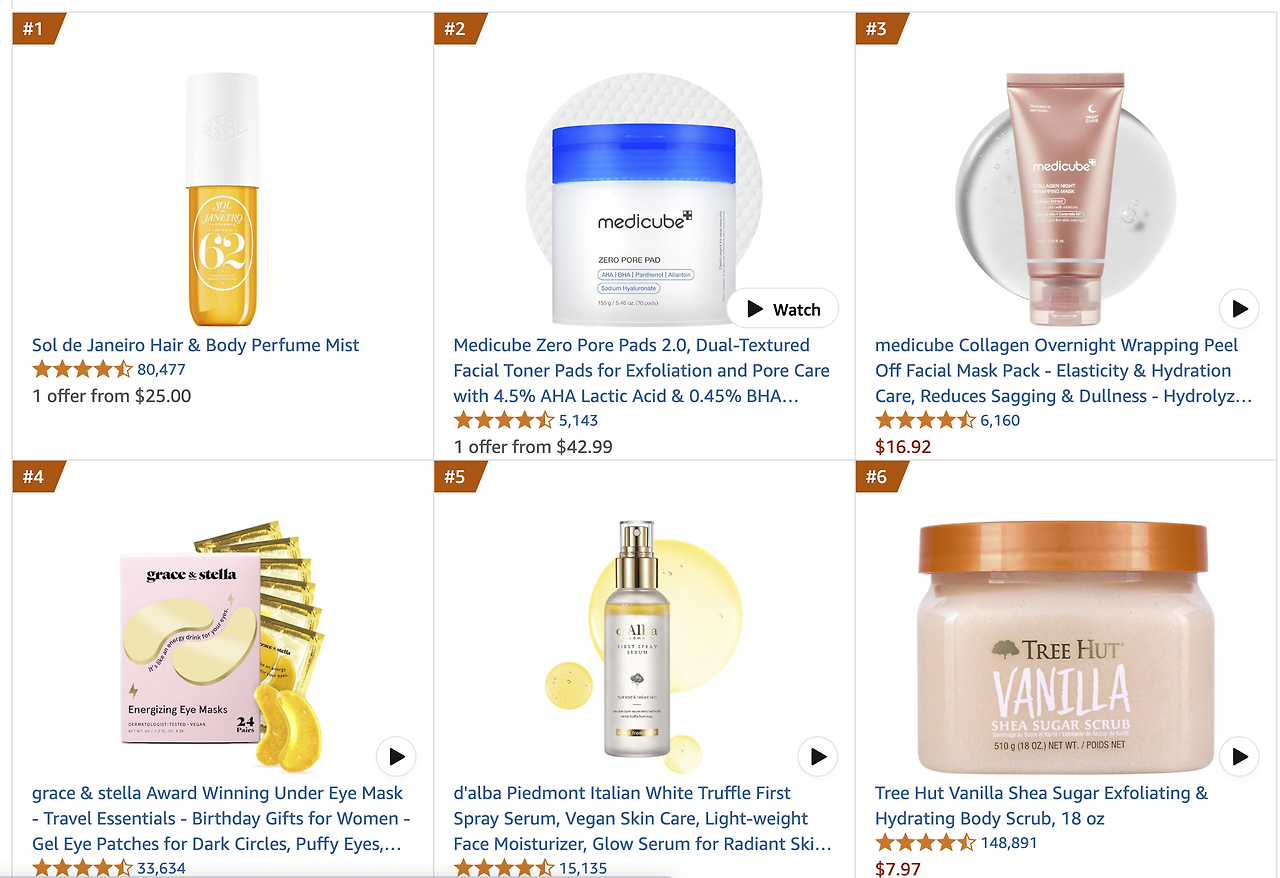Viewport: 1280px width, 878px height.
Task: Play the Tree Hut Vanilla scrub video
Action: click(x=1239, y=757)
